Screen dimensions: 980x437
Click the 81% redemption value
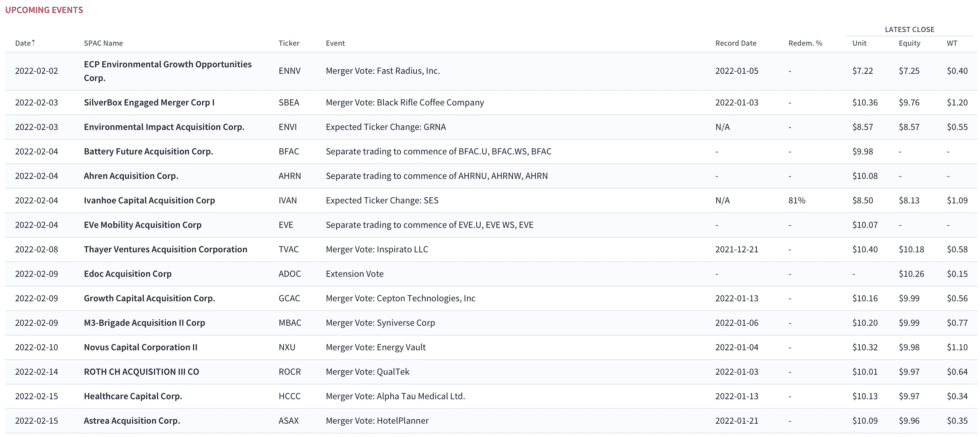(796, 201)
